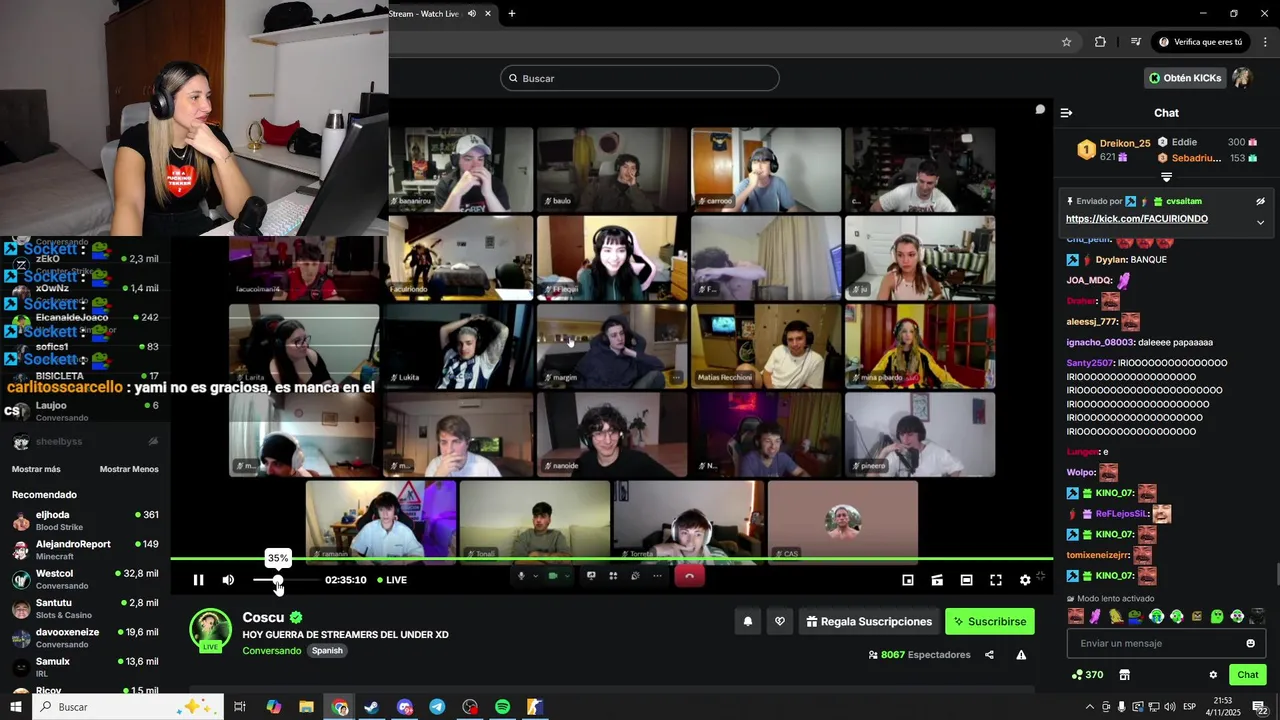1280x720 pixels.
Task: Click the 370 channel points balance
Action: [x=1087, y=675]
